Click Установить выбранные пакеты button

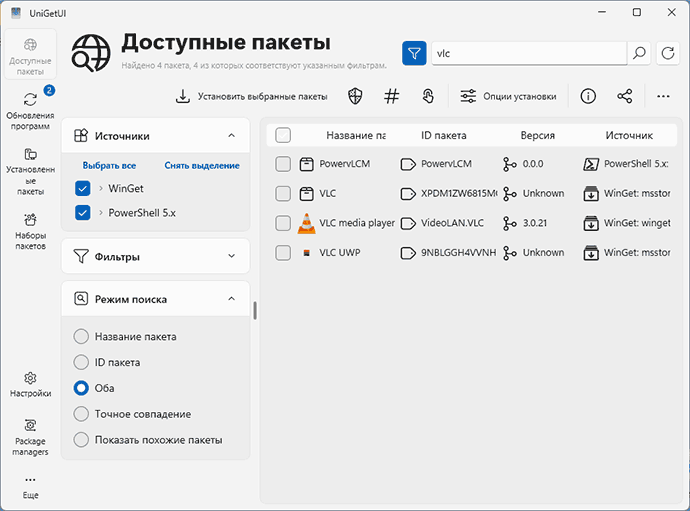click(251, 96)
